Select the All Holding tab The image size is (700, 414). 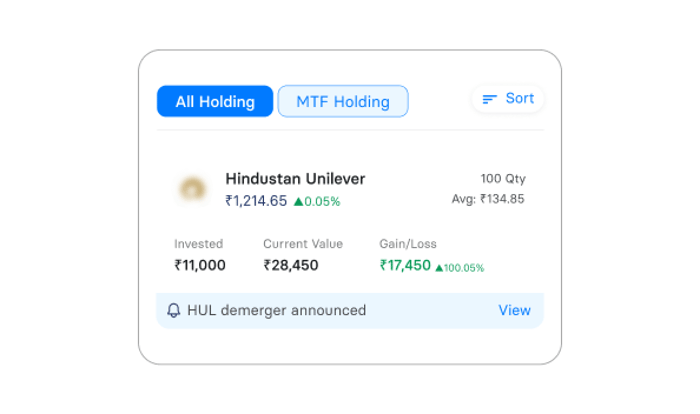tap(215, 101)
